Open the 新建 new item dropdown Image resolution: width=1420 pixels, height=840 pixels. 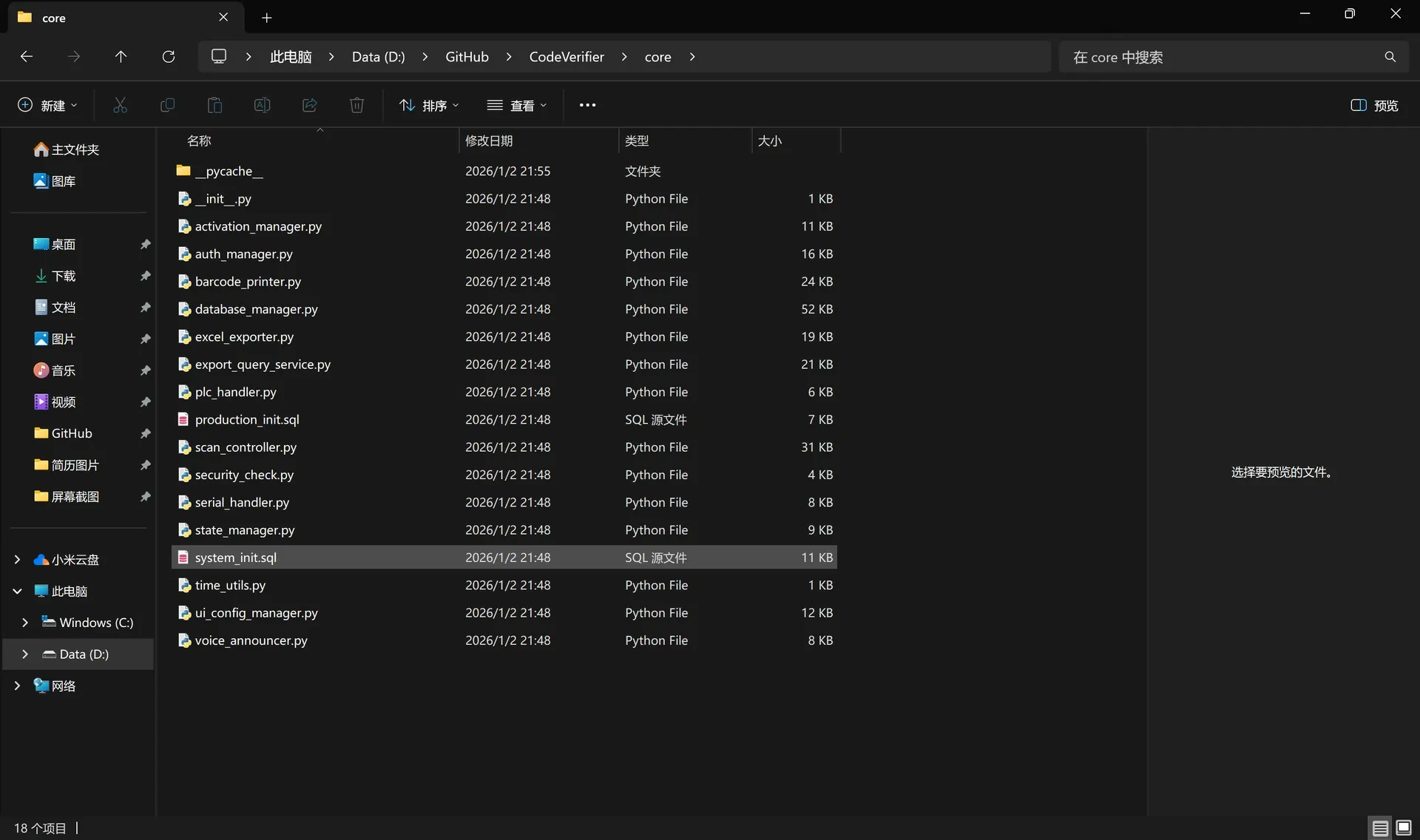tap(47, 105)
